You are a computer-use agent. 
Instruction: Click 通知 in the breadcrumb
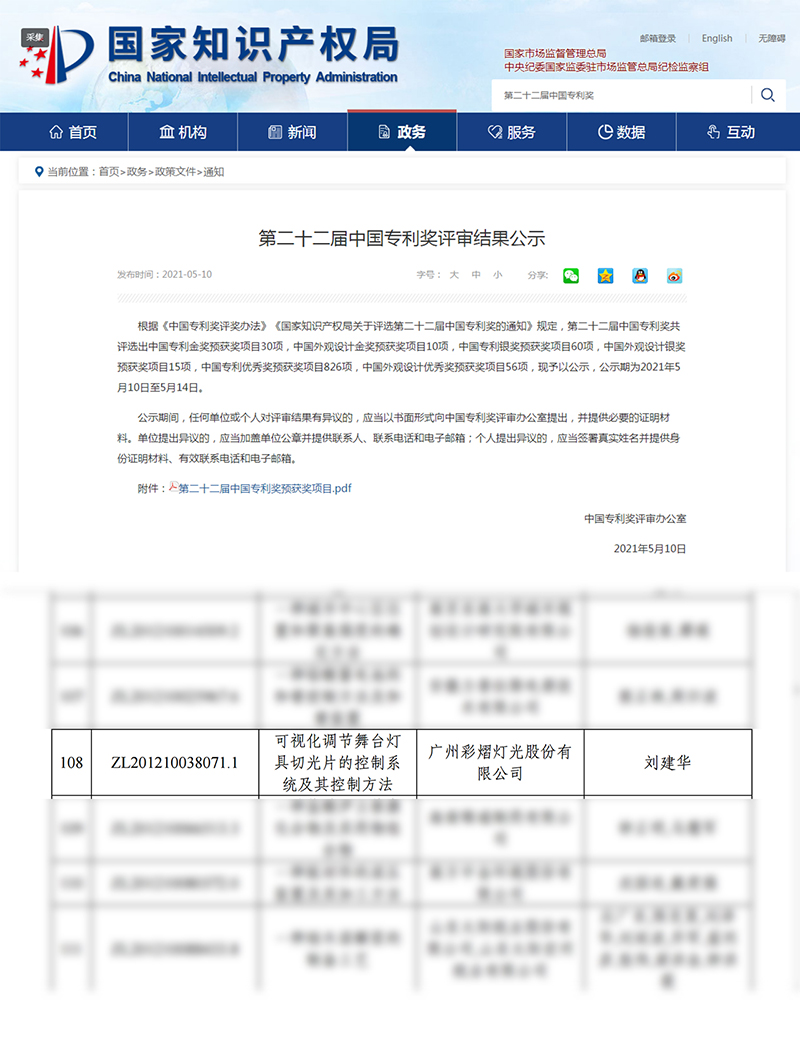point(214,172)
